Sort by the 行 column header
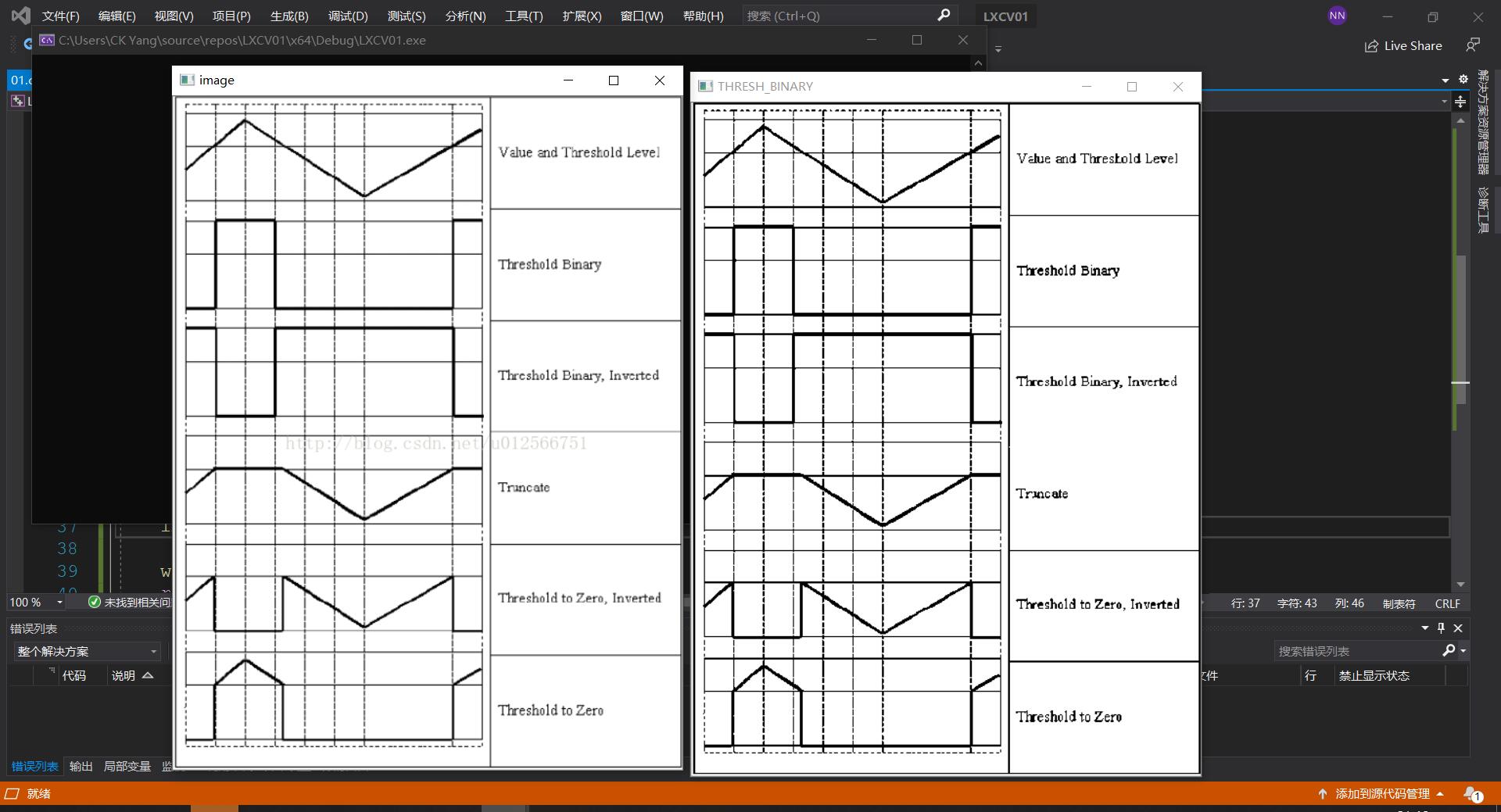The width and height of the screenshot is (1501, 812). 1310,675
